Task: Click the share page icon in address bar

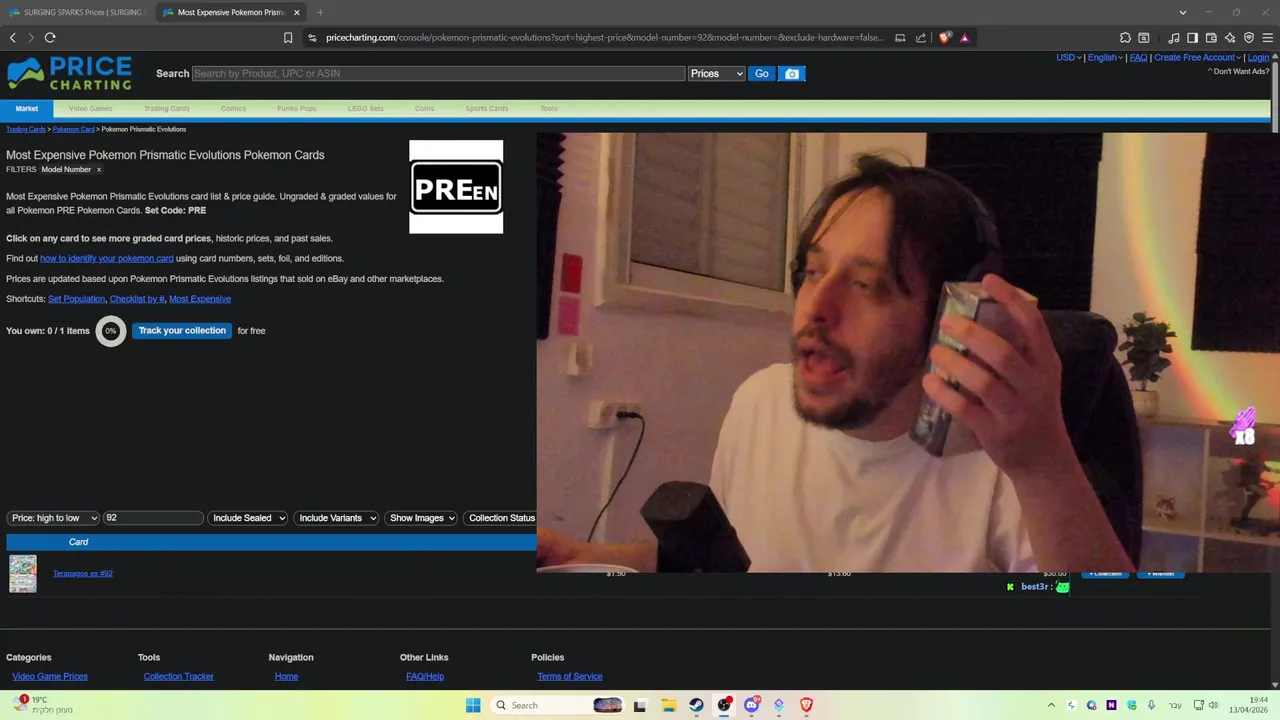Action: tap(921, 38)
